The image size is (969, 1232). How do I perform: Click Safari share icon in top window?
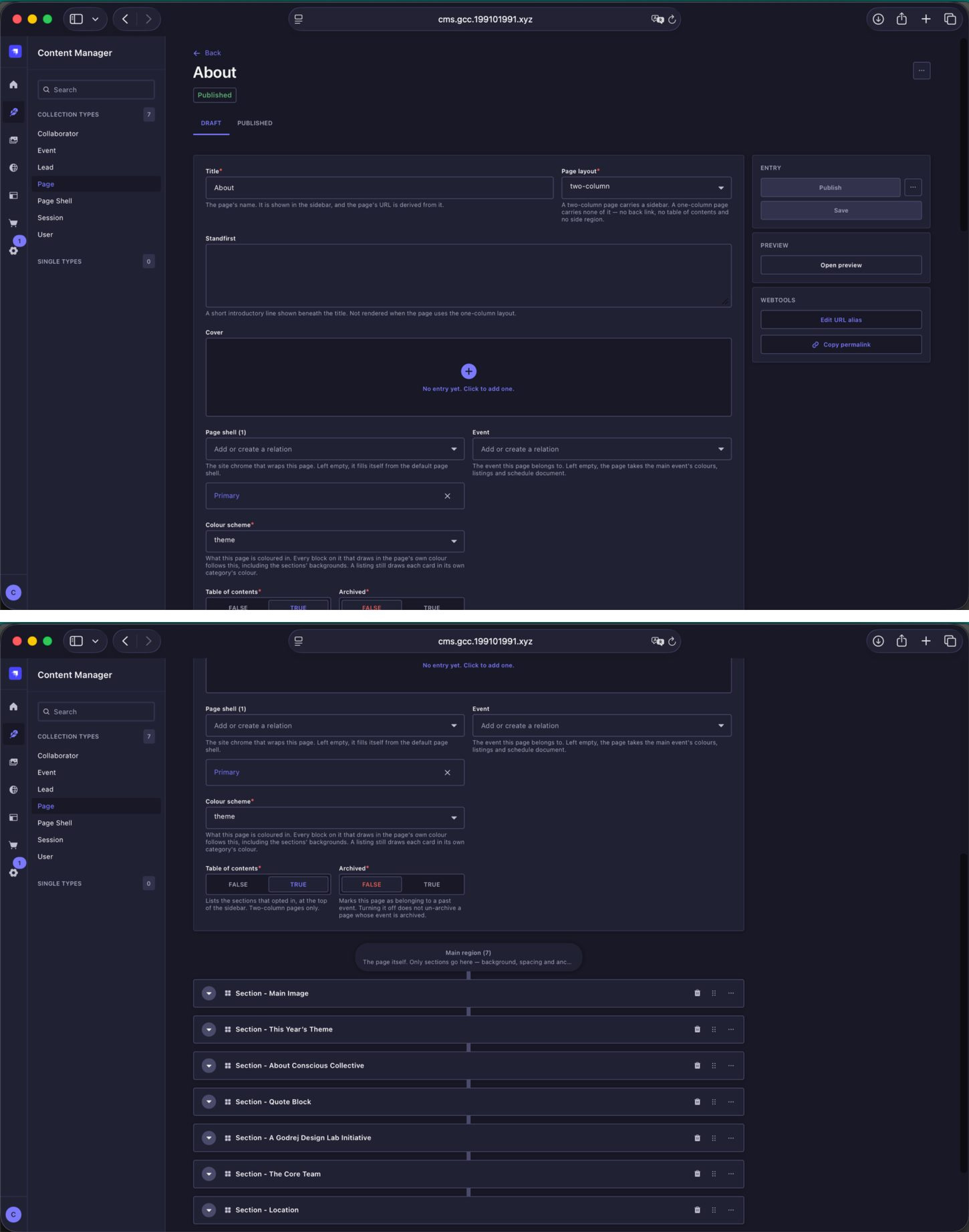click(902, 19)
